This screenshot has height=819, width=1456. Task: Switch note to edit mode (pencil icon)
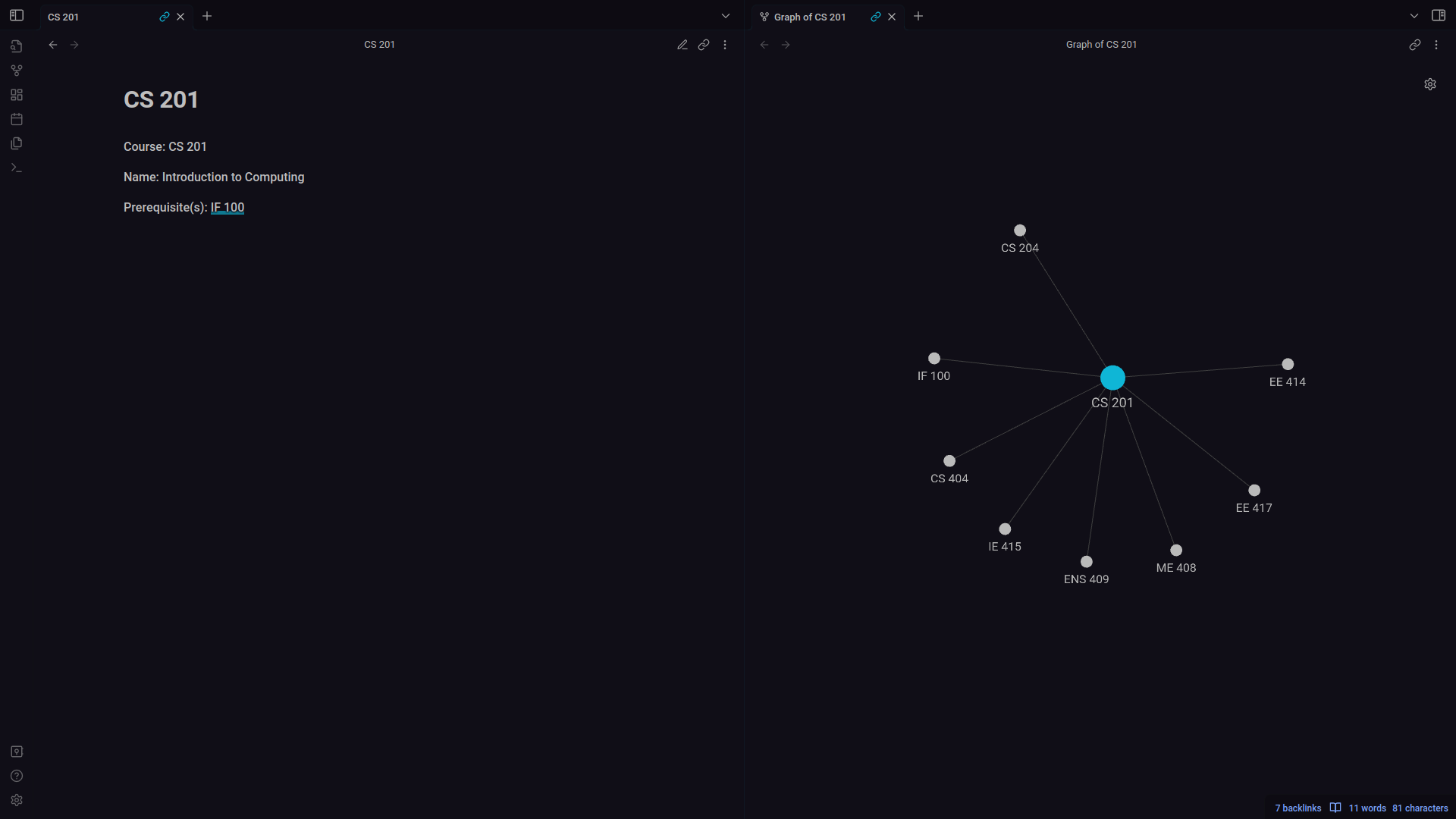tap(682, 45)
